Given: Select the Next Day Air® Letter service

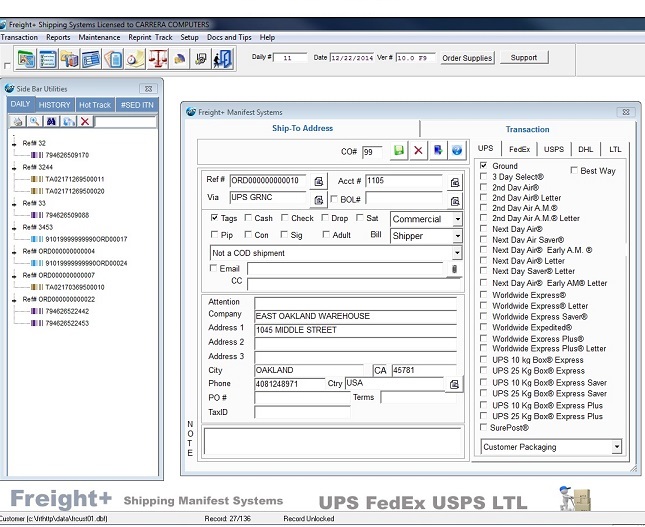Looking at the screenshot, I should (x=484, y=260).
